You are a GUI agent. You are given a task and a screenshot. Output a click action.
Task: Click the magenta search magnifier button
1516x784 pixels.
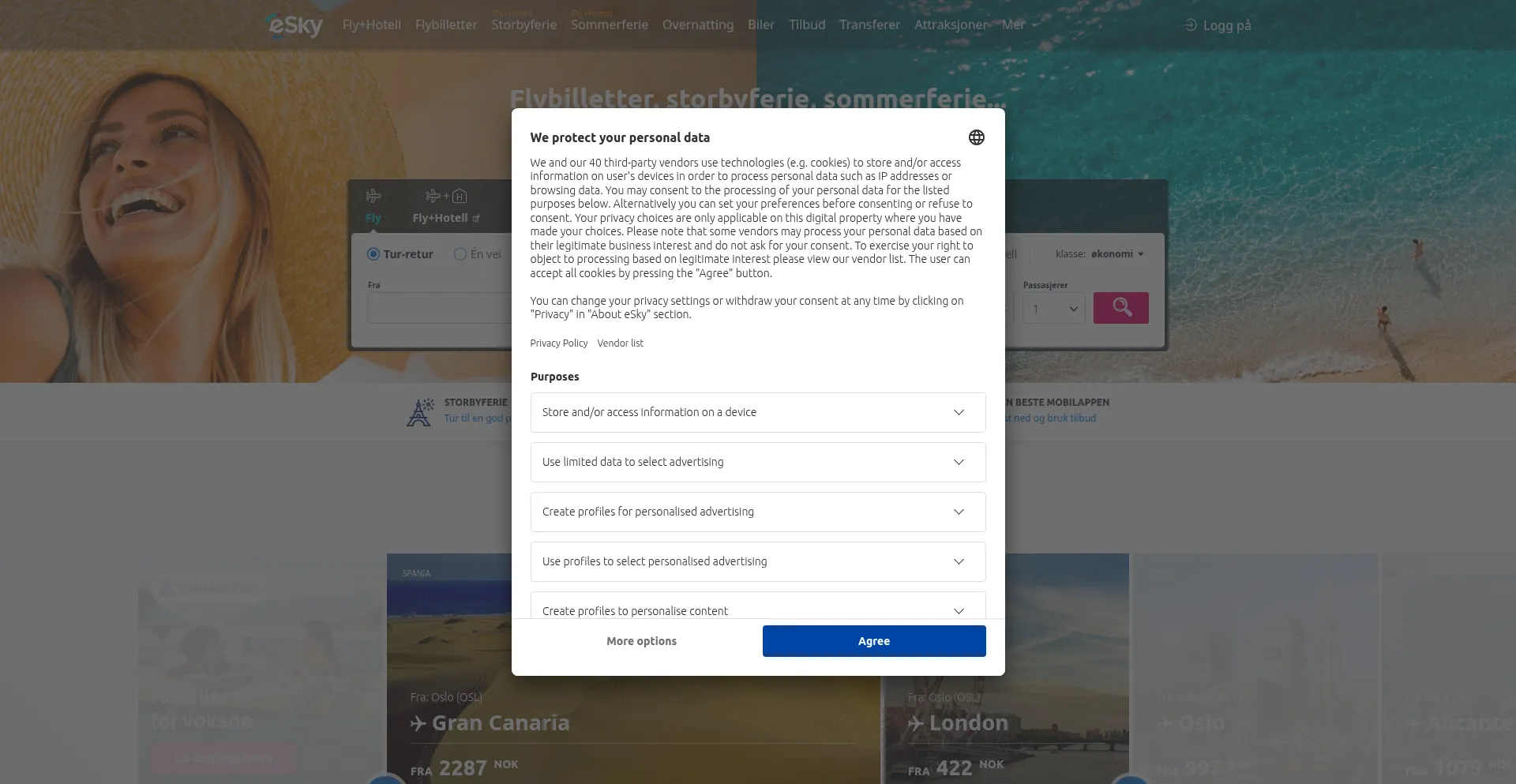[x=1120, y=307]
